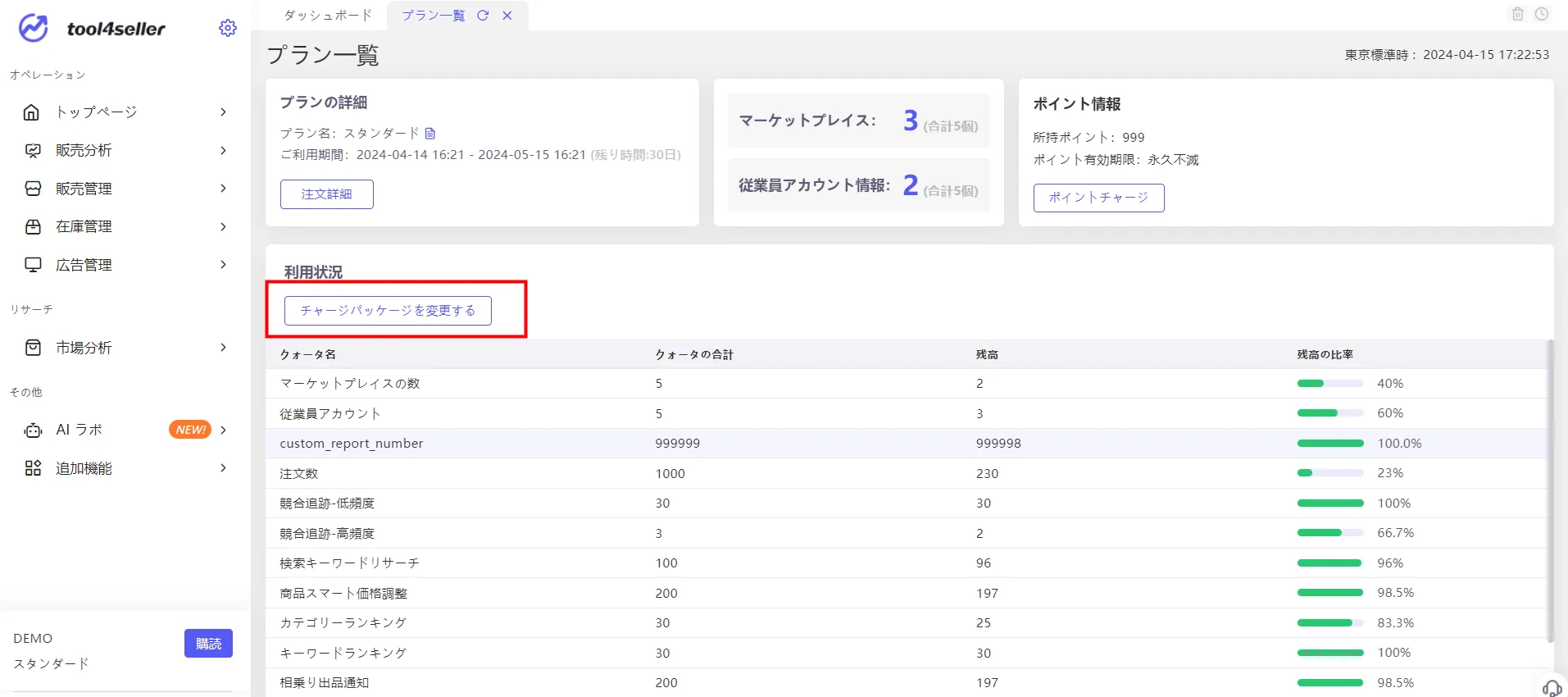The width and height of the screenshot is (1568, 697).
Task: Click チャージパッケージを変更する button
Action: (388, 311)
